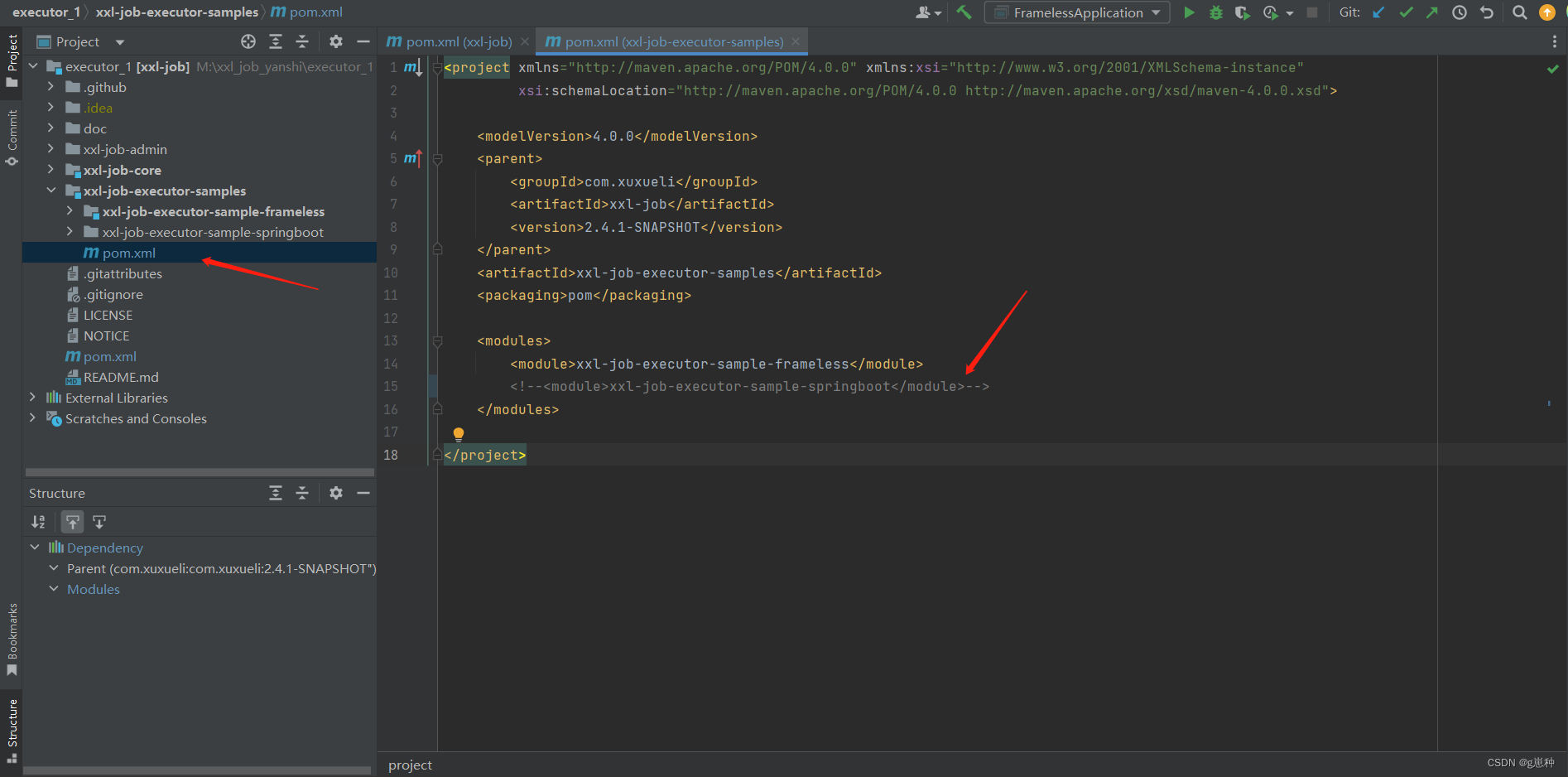Screen dimensions: 1568x777
Task: Start debugging with the bug icon
Action: pos(1215,12)
